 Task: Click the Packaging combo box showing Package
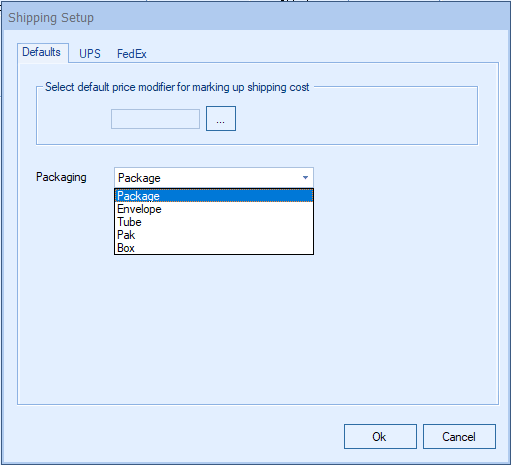[214, 178]
